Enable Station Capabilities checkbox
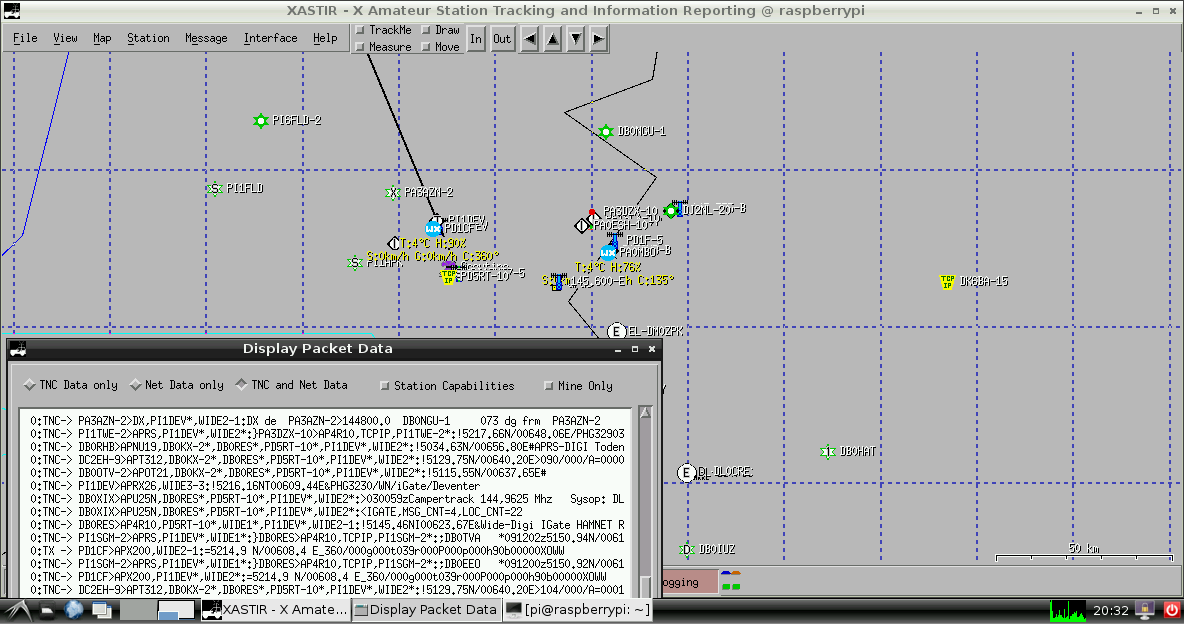 [x=385, y=386]
